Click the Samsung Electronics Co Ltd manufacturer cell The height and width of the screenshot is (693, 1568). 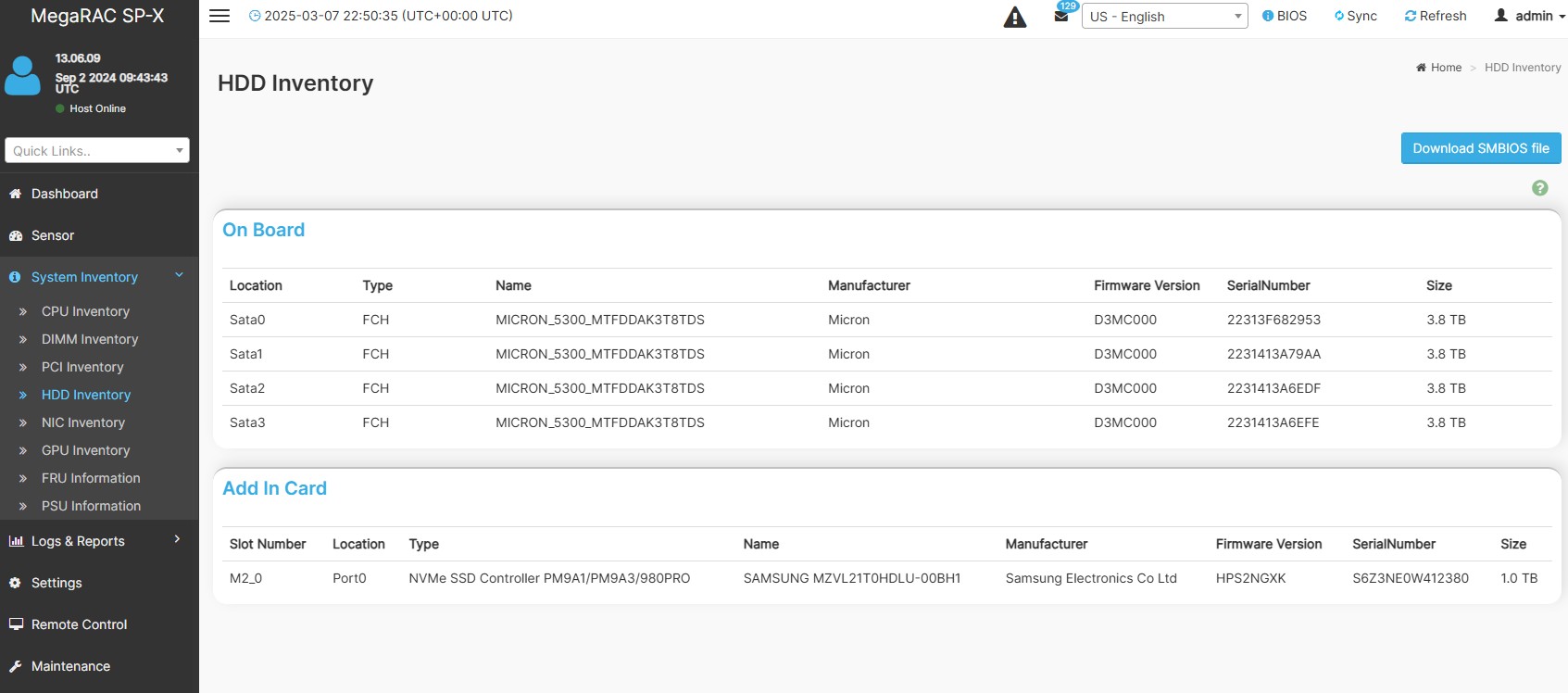click(1091, 578)
